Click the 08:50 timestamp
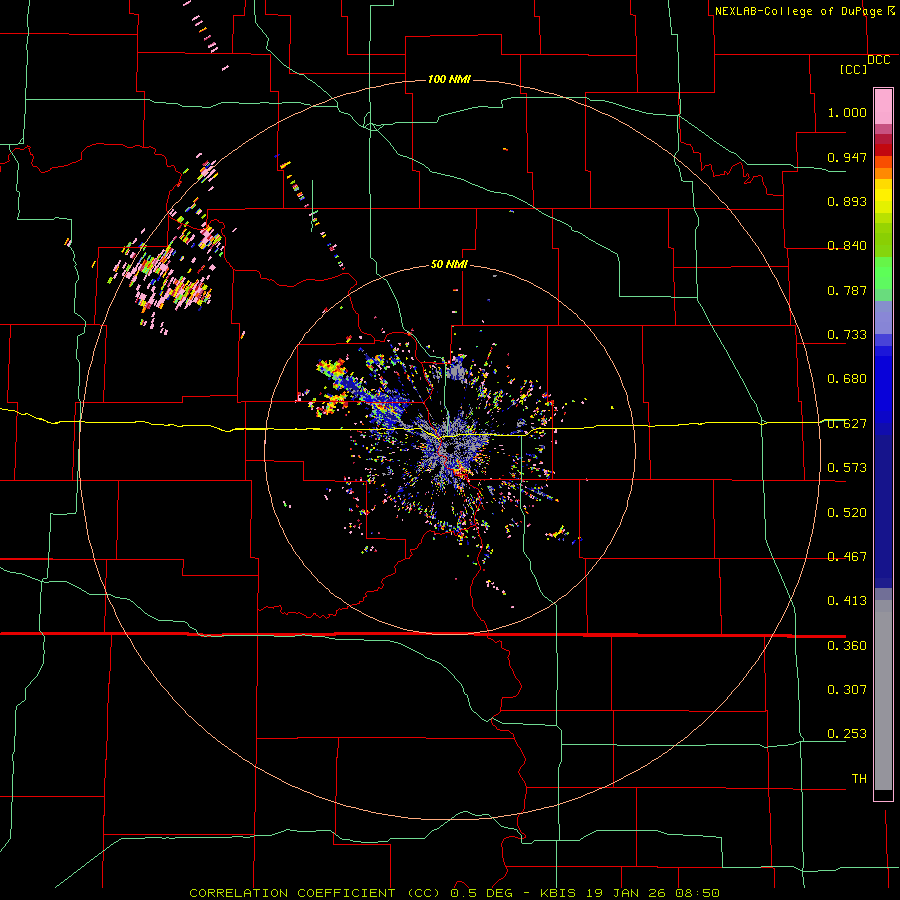900x900 pixels. [696, 893]
